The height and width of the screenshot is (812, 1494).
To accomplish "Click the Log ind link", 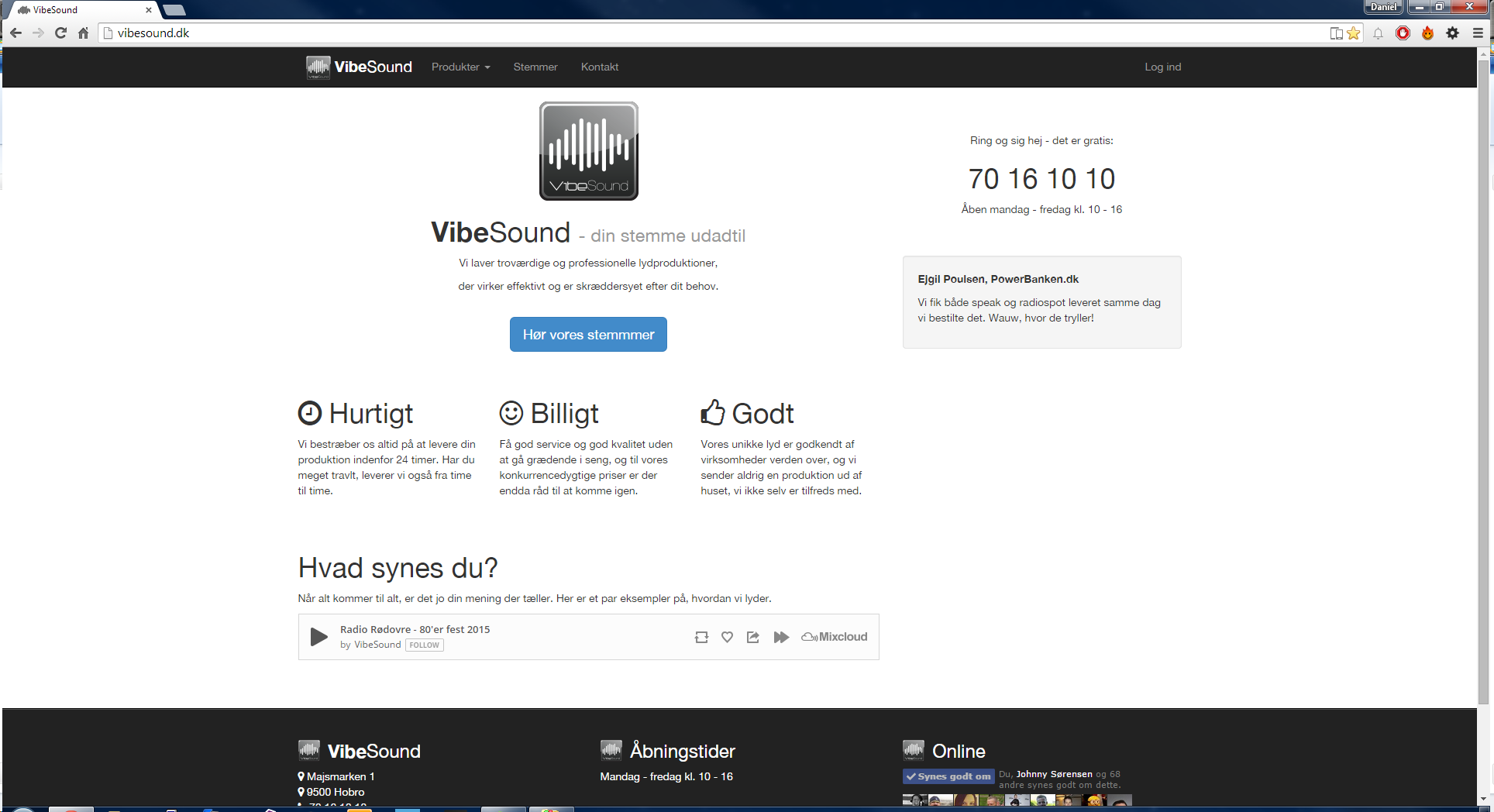I will pyautogui.click(x=1162, y=67).
